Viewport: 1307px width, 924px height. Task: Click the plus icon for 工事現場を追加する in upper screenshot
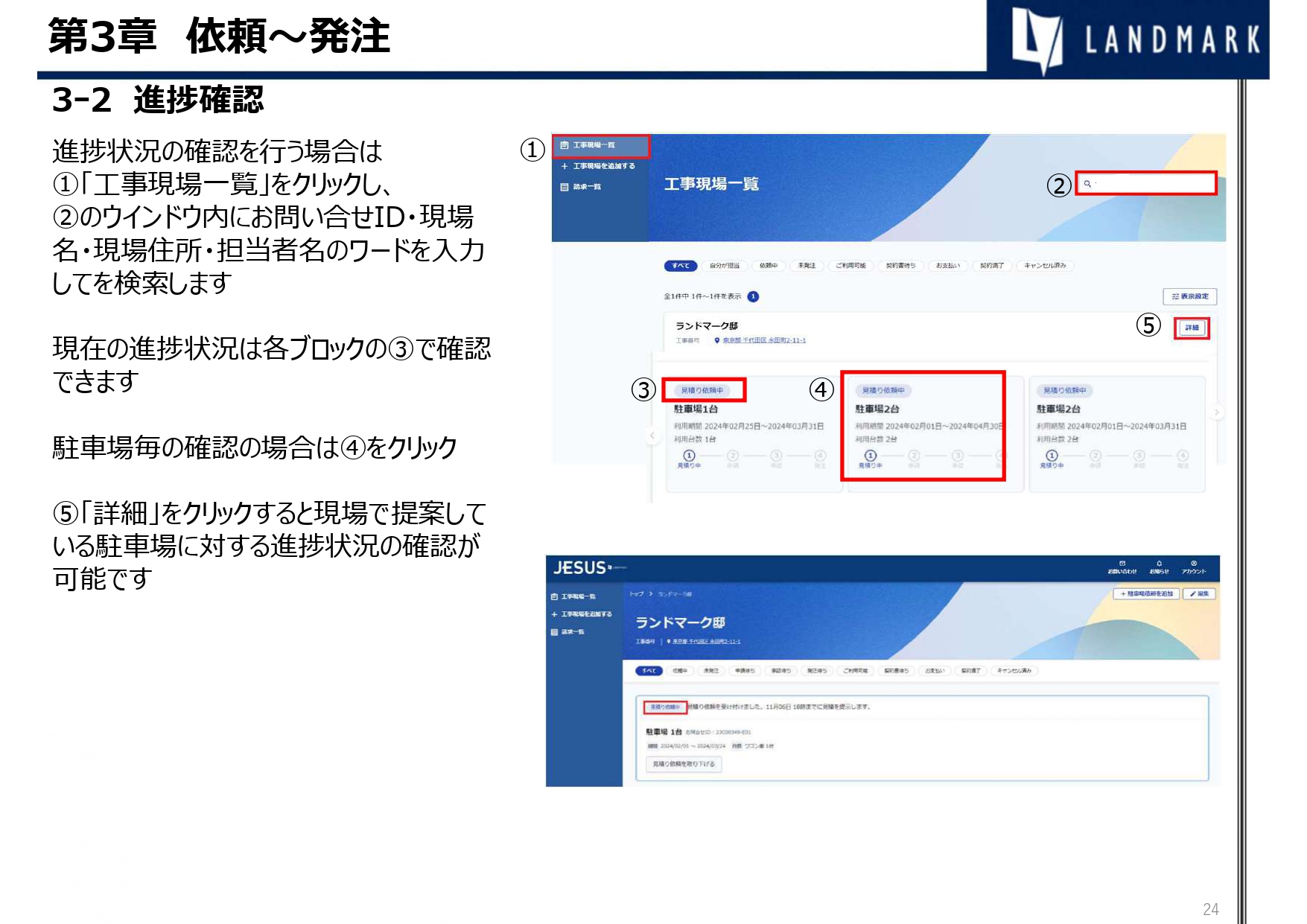tap(565, 166)
